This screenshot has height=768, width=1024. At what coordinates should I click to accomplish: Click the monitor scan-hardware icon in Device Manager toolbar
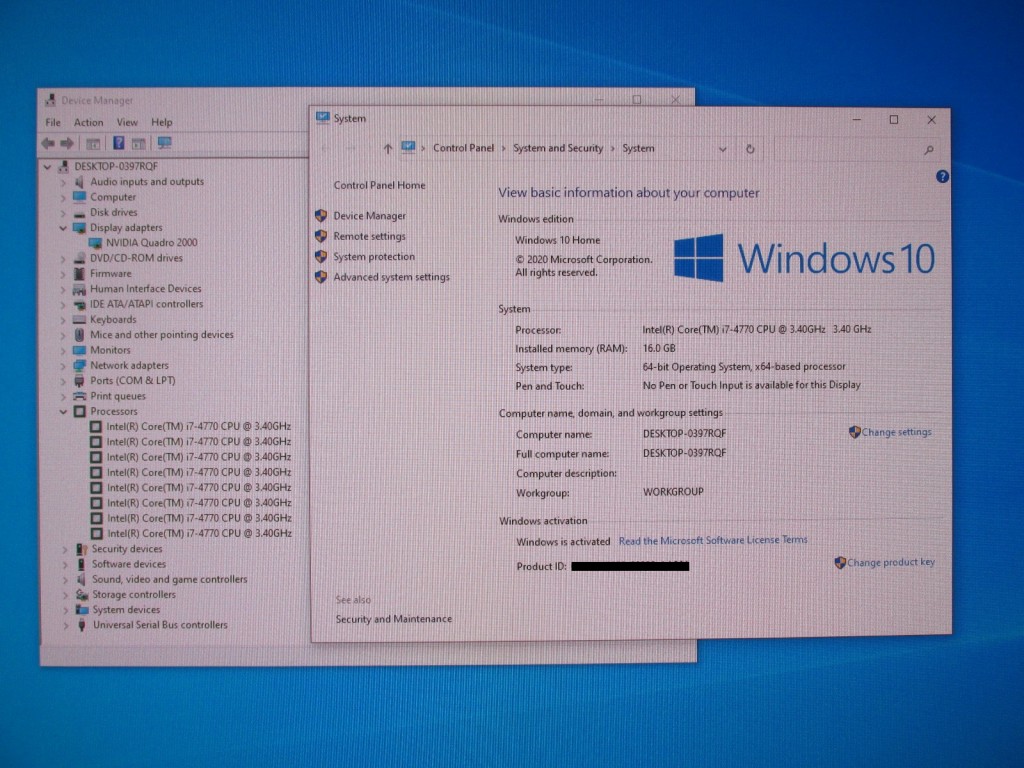[x=165, y=143]
